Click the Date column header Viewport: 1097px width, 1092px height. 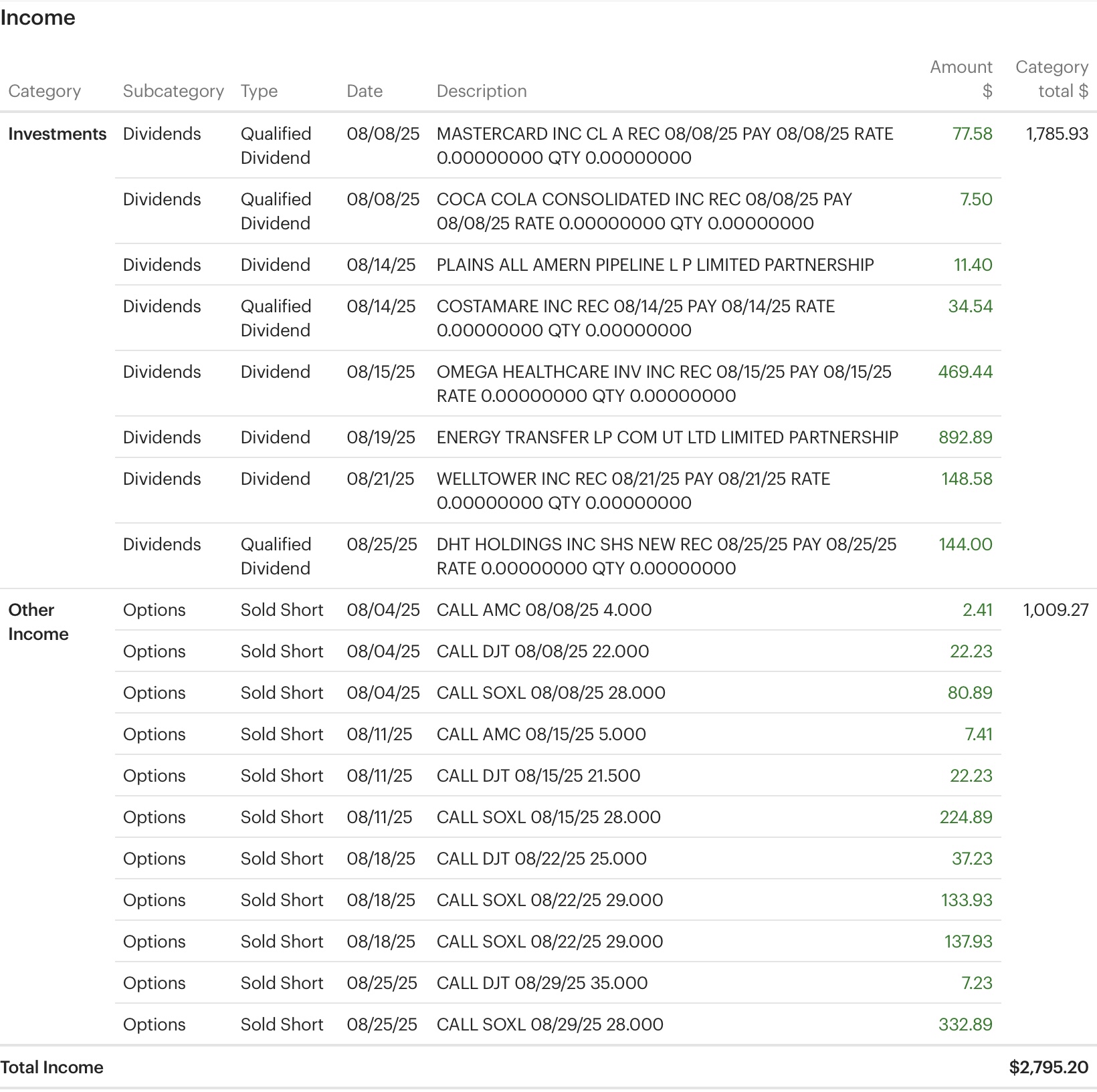365,91
